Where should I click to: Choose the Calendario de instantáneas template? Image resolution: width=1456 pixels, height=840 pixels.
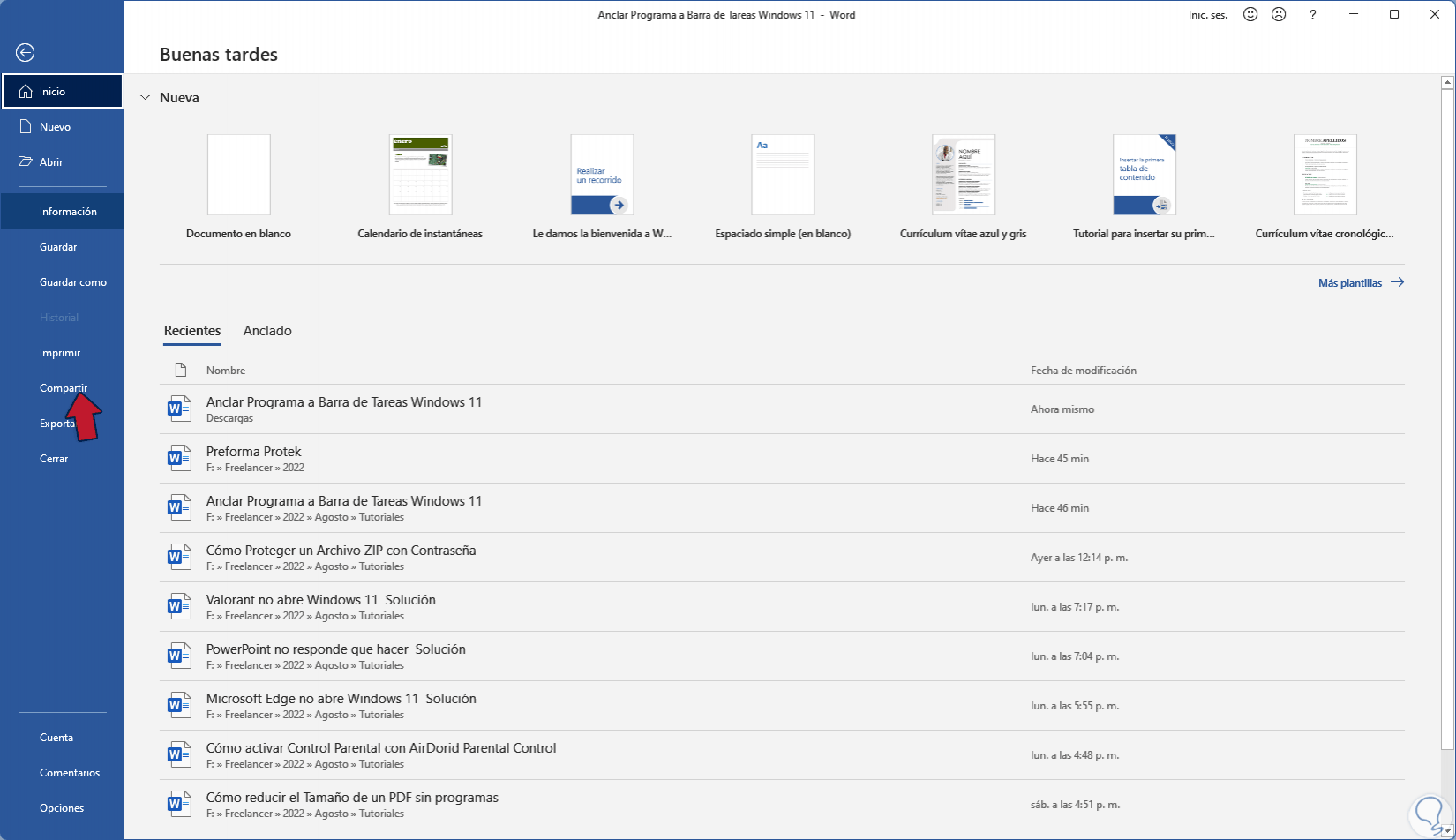[x=420, y=186]
